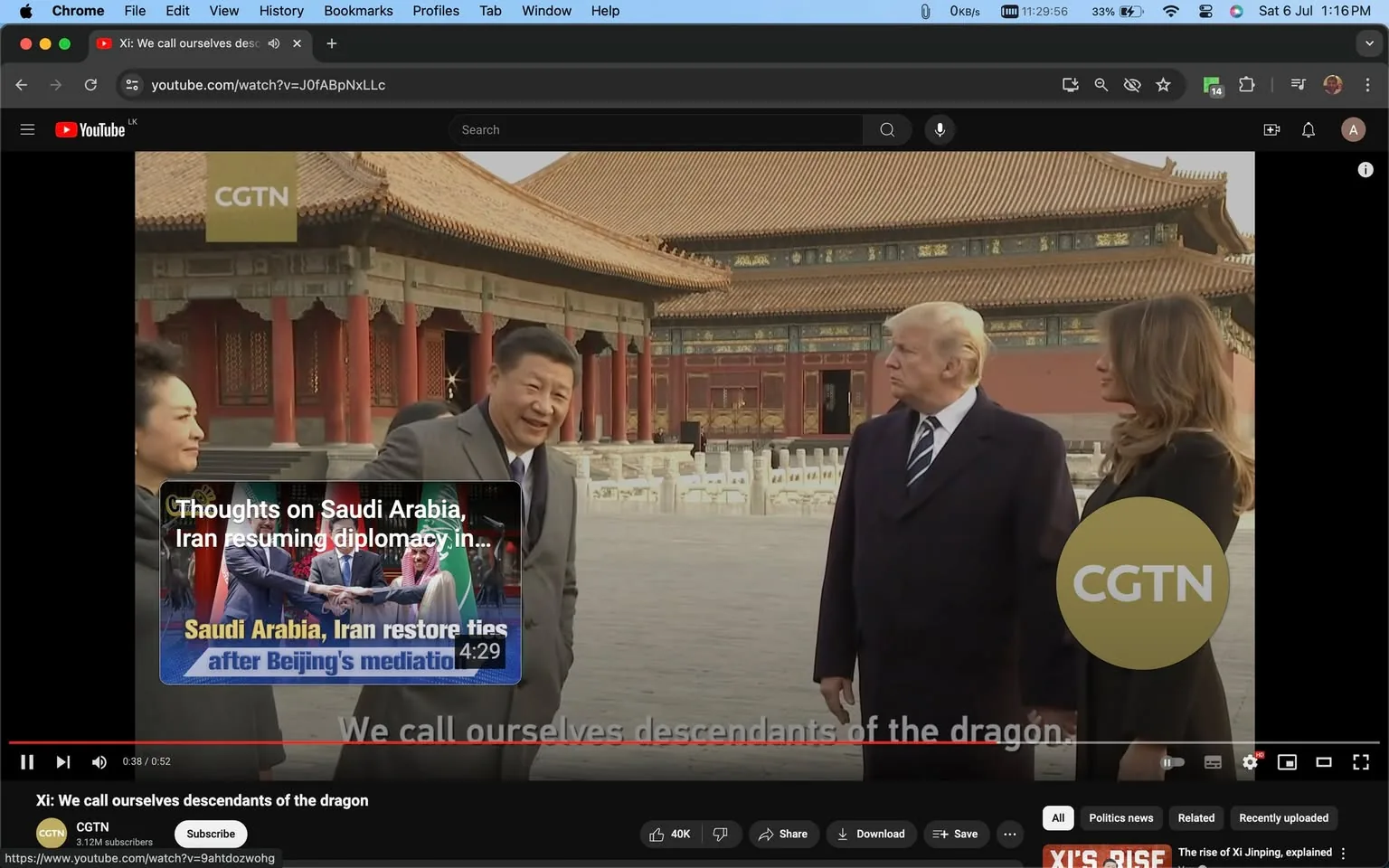This screenshot has height=868, width=1389.
Task: Open options for The rise of Xi Jinping
Action: tap(1343, 852)
